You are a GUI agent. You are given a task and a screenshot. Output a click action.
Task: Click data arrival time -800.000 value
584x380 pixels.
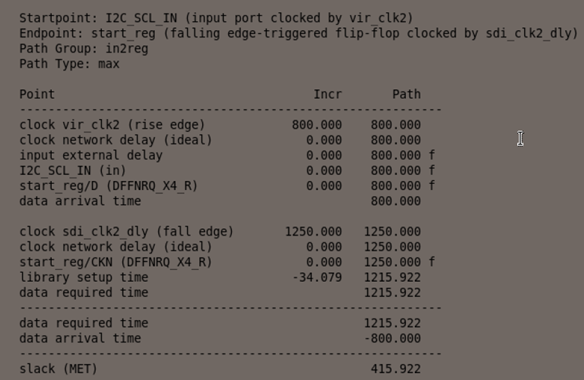(x=392, y=338)
